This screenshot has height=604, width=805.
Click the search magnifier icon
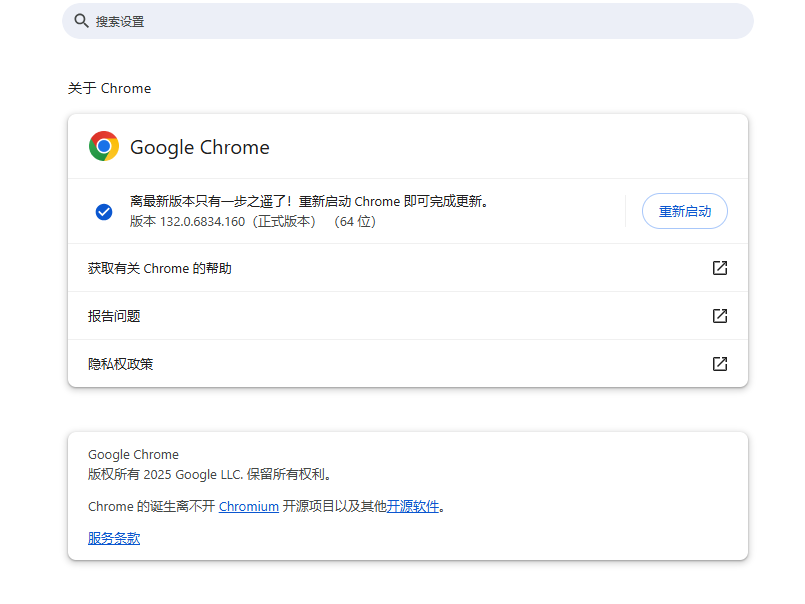click(x=81, y=21)
